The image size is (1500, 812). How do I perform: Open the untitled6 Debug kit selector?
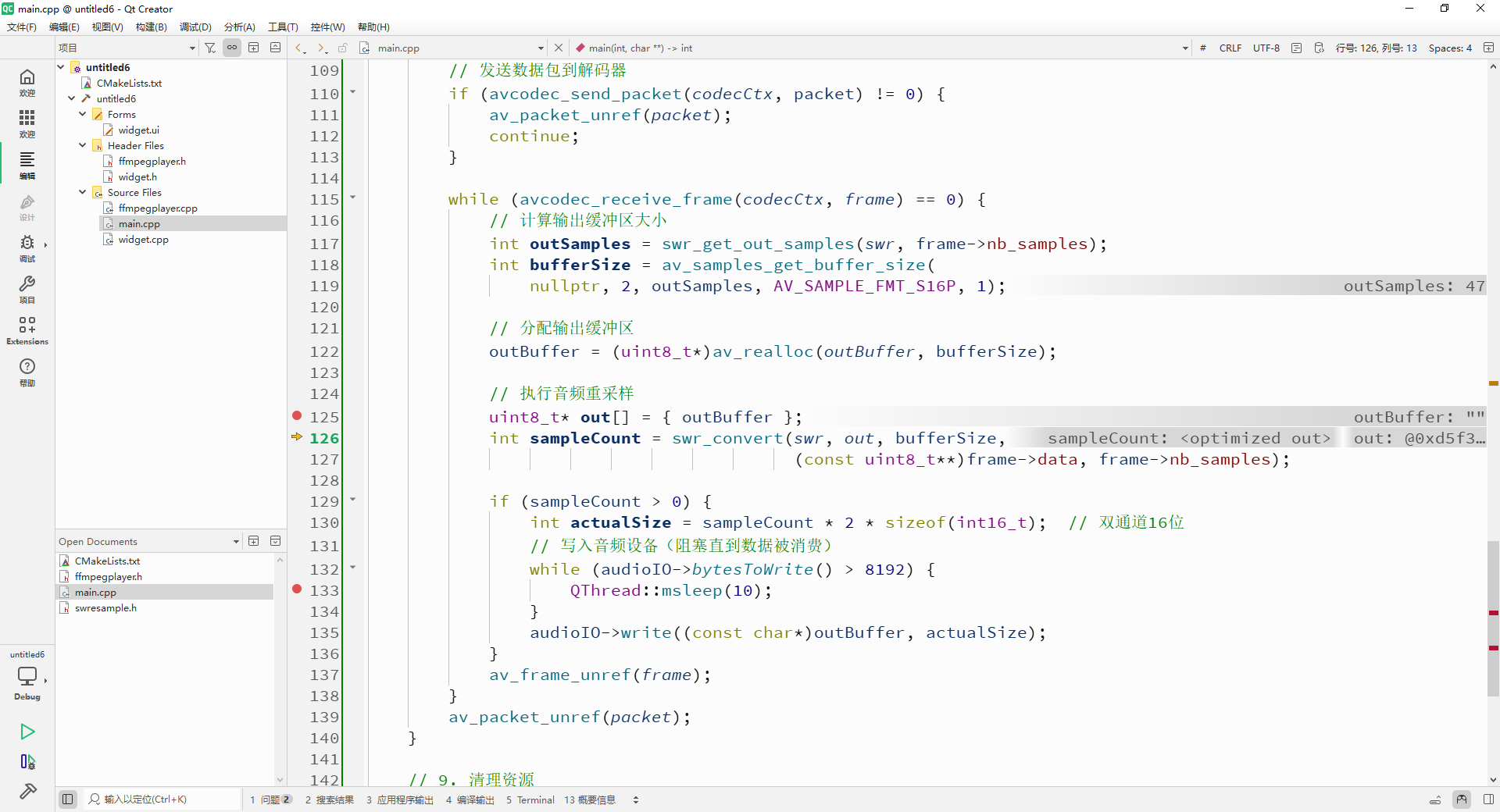27,676
